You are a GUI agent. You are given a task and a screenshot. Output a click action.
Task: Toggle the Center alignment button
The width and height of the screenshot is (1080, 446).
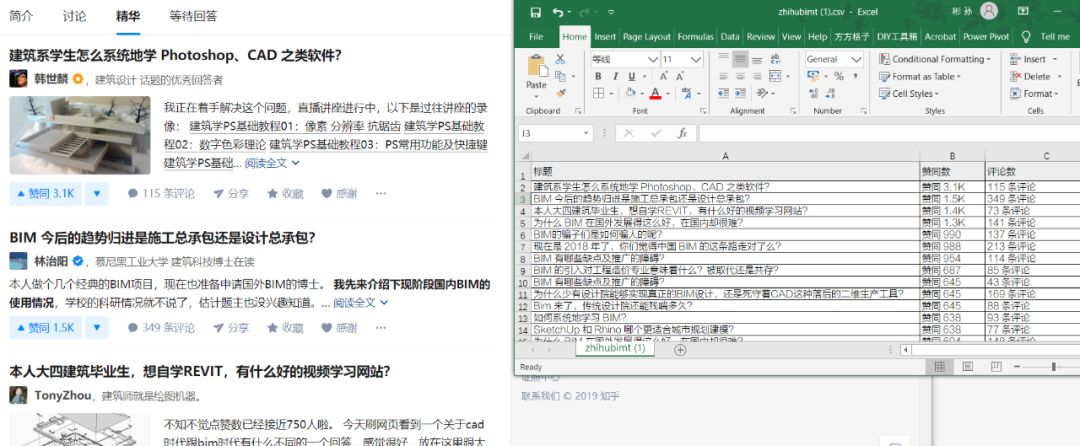point(740,76)
